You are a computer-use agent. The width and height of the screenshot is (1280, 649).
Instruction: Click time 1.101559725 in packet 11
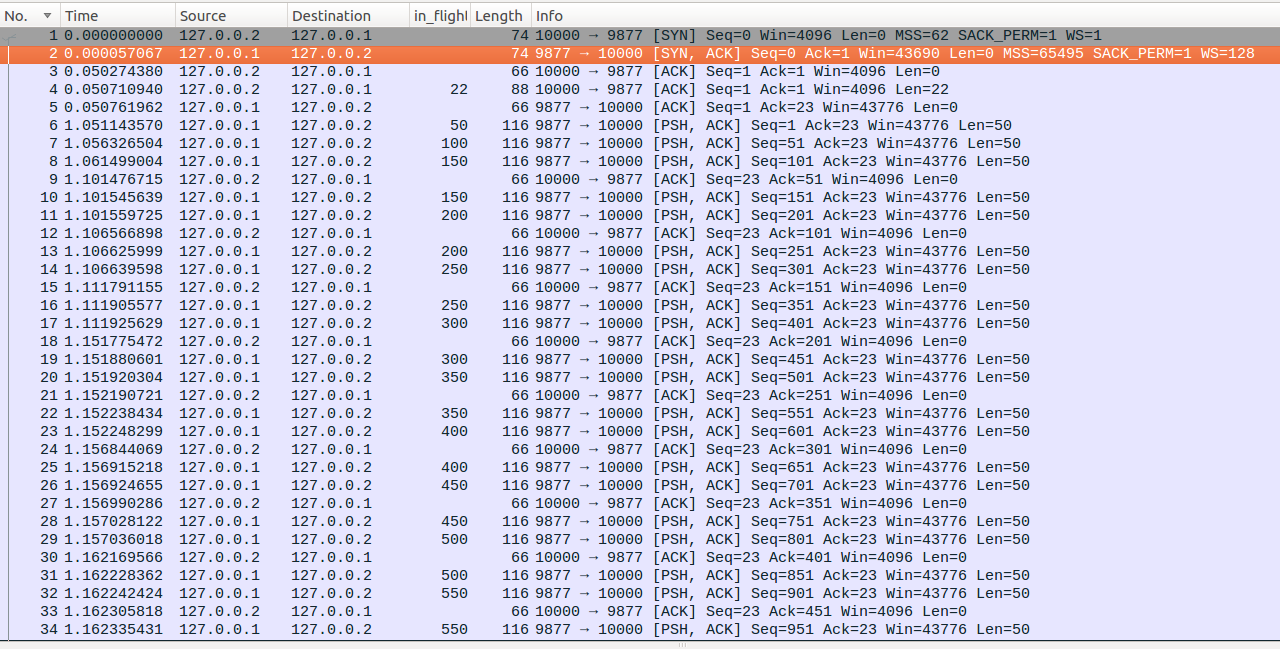113,216
